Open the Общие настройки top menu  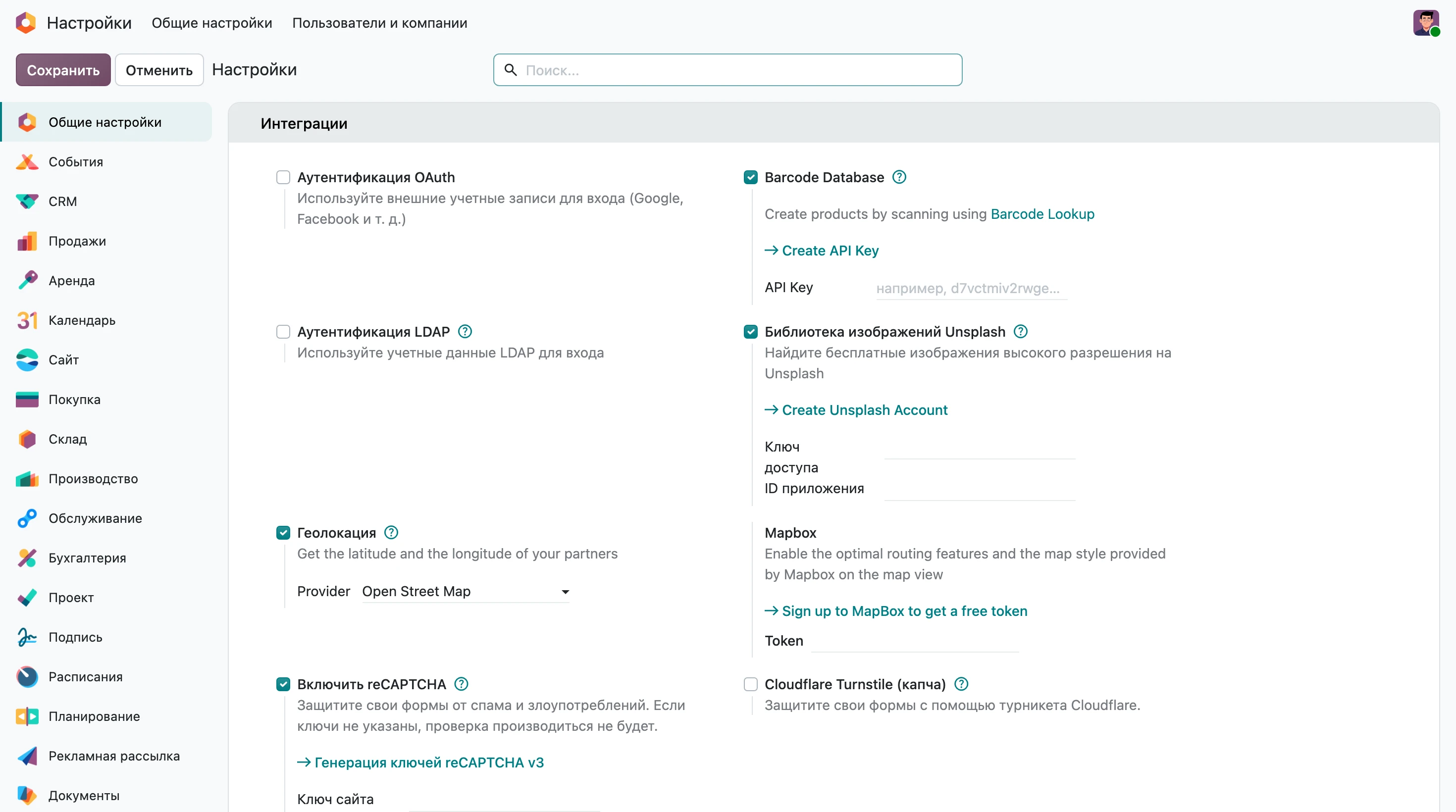212,23
